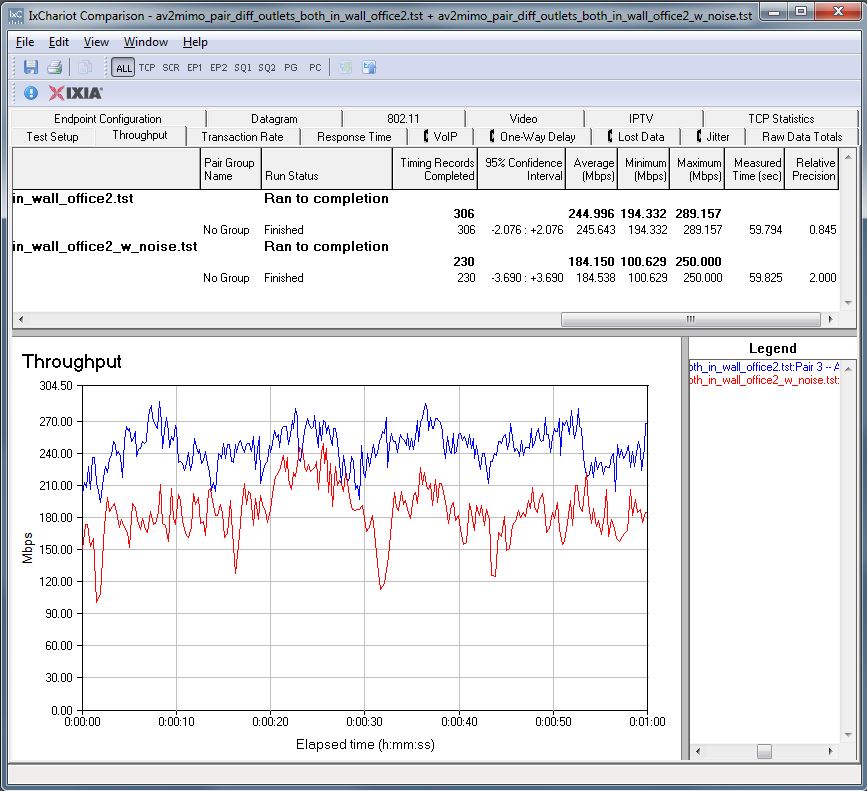The height and width of the screenshot is (791, 867).
Task: Switch to the IPTV tab
Action: click(641, 119)
